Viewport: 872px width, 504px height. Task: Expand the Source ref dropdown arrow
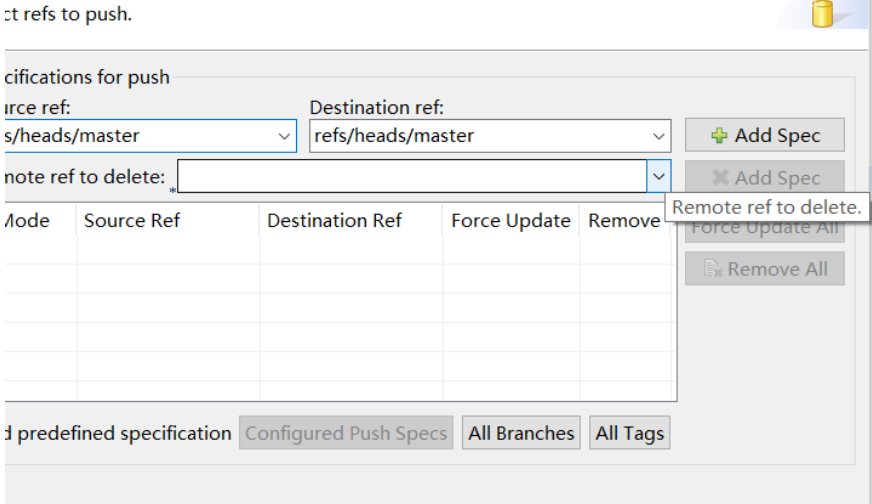click(x=283, y=136)
